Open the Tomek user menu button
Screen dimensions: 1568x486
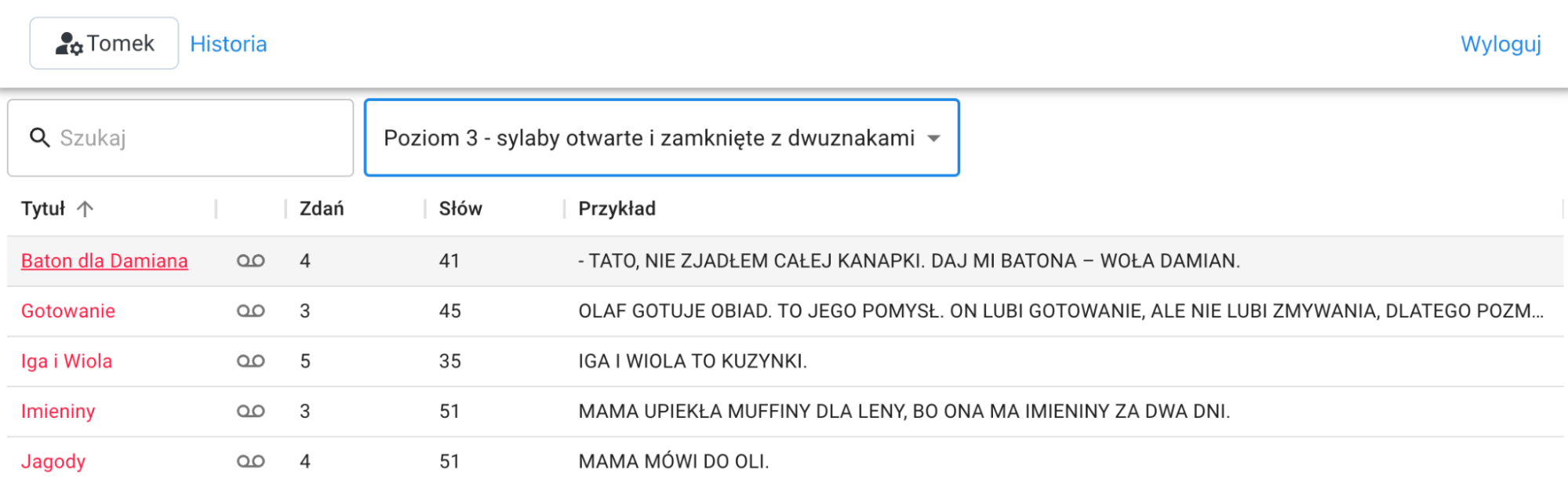tap(104, 44)
